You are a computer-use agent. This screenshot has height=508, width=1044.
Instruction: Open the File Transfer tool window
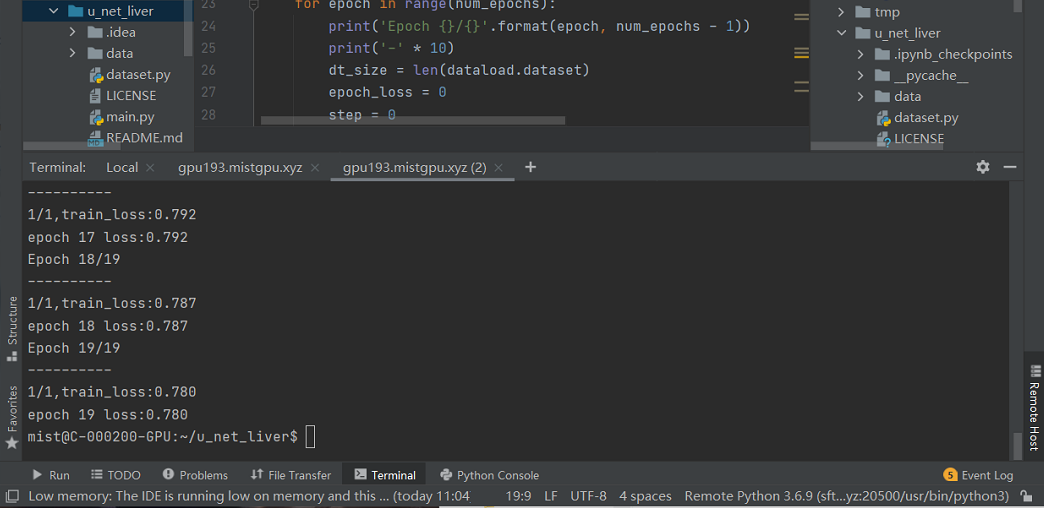point(290,475)
